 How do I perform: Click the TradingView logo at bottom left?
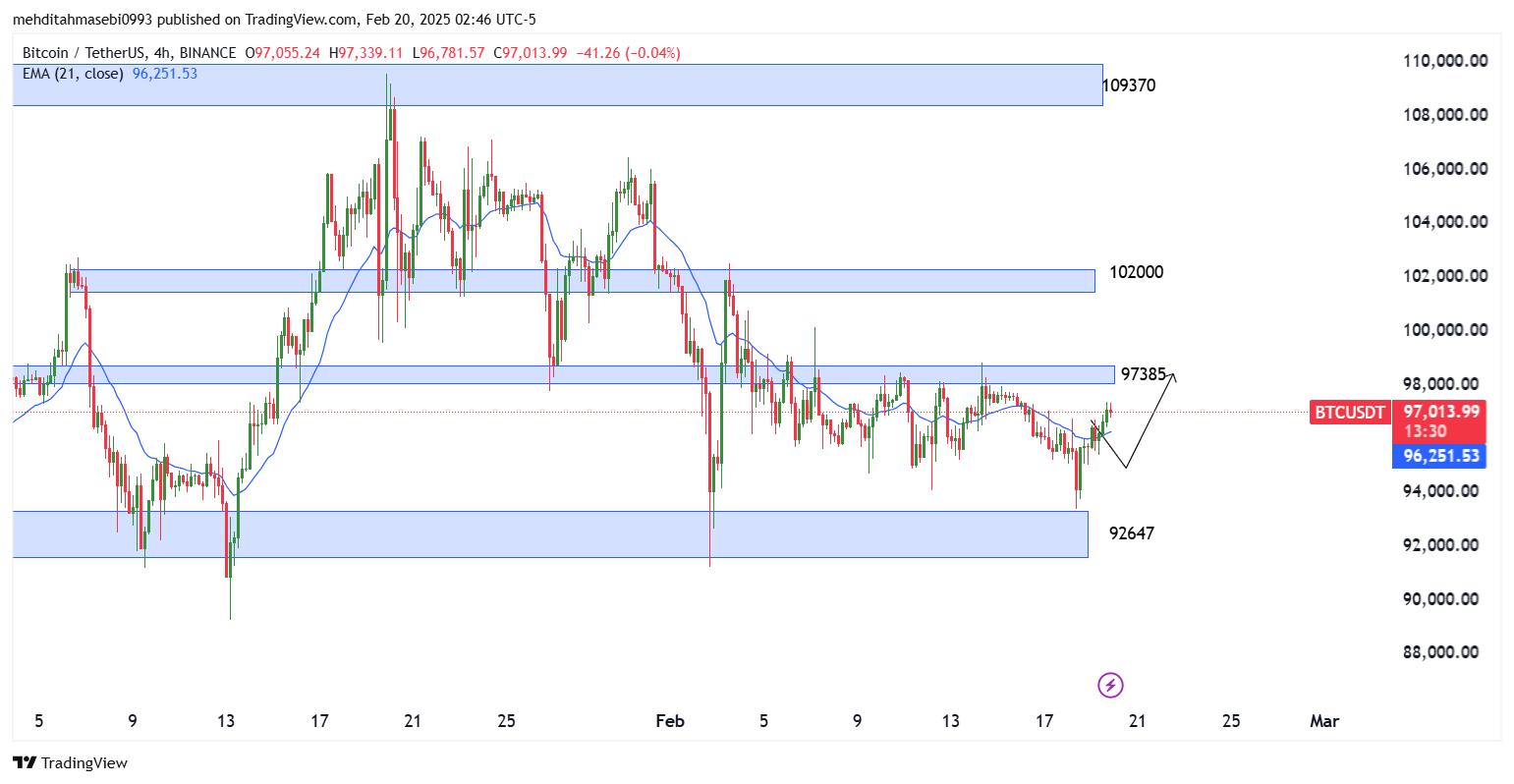tap(70, 762)
